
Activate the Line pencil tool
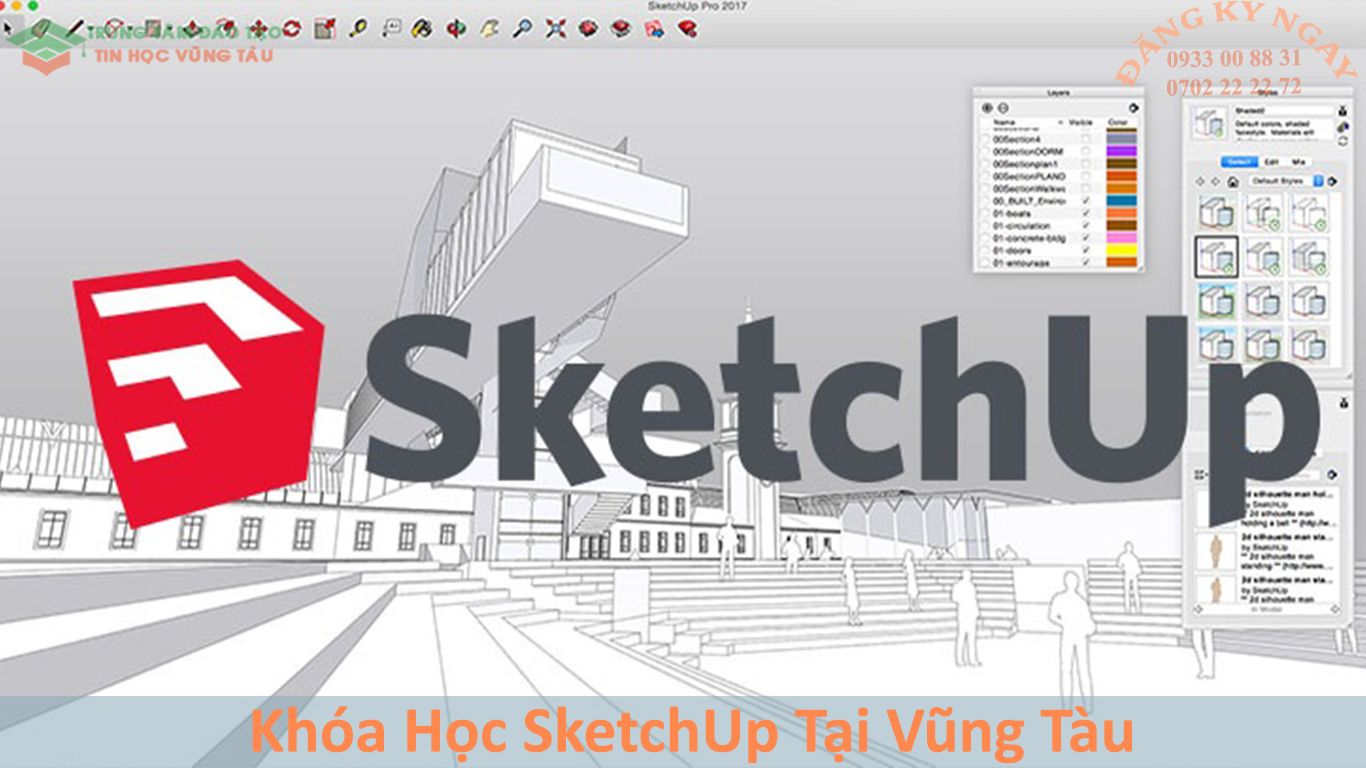76,28
